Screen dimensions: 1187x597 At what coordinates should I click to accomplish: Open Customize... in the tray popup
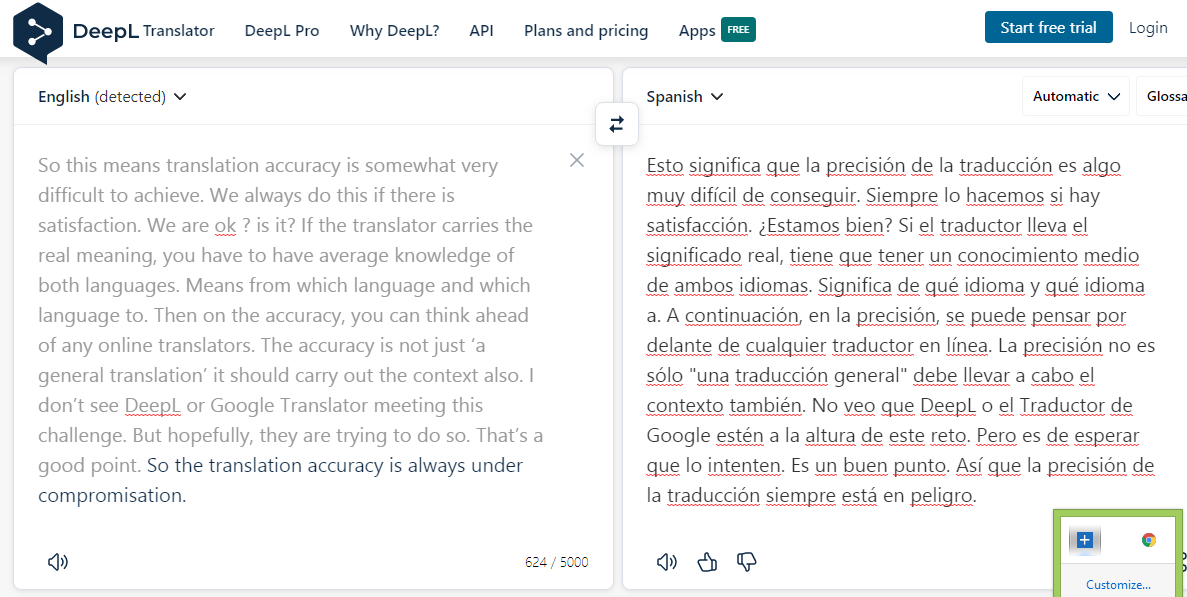(1118, 585)
